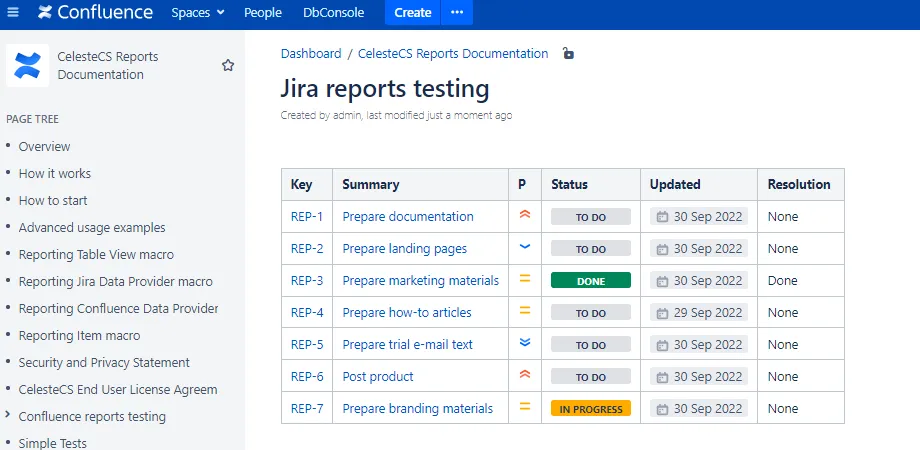Image resolution: width=920 pixels, height=450 pixels.
Task: Click the highest priority icon for REP-6
Action: click(x=525, y=375)
